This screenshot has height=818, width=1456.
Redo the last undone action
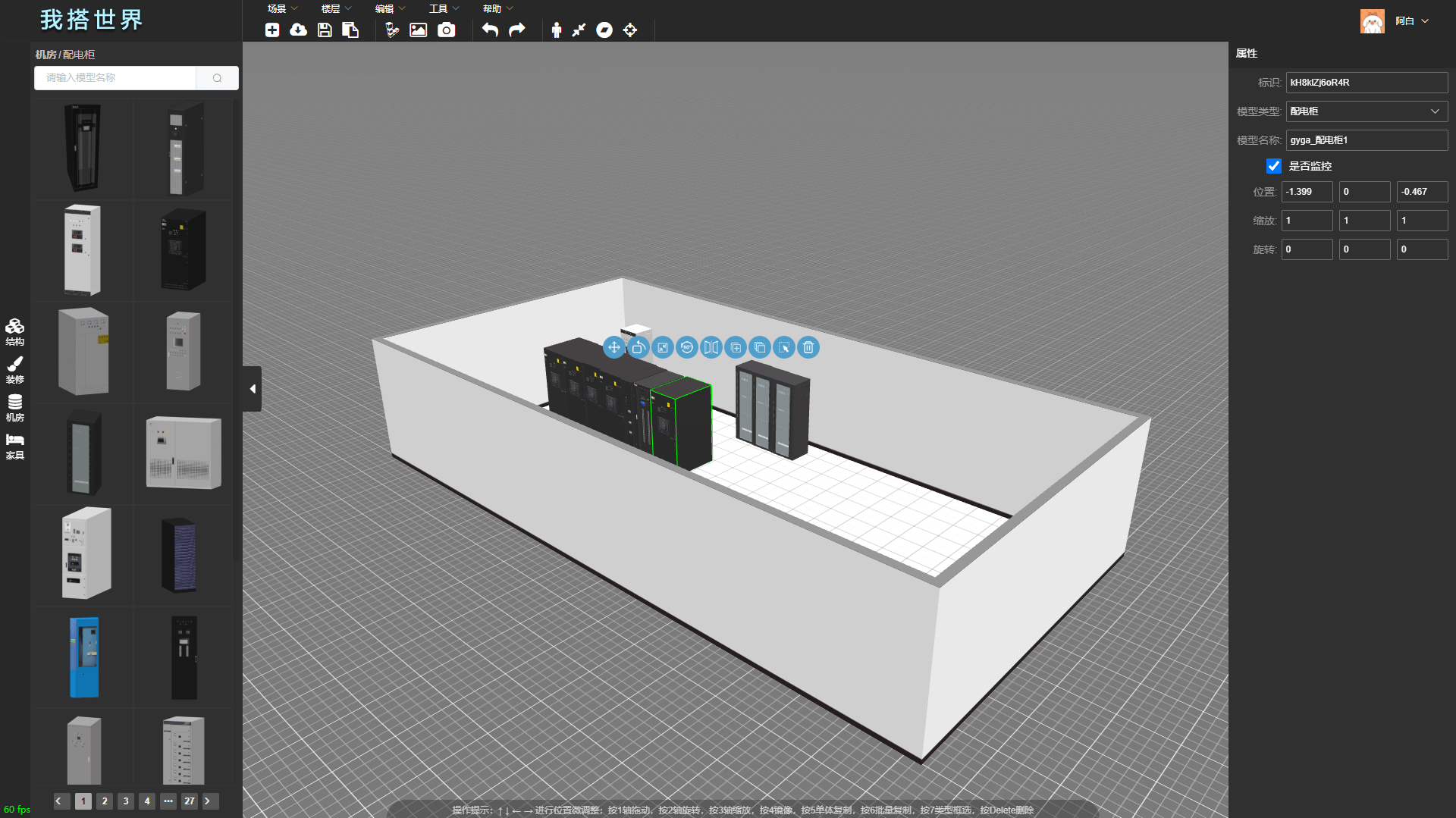pos(517,30)
